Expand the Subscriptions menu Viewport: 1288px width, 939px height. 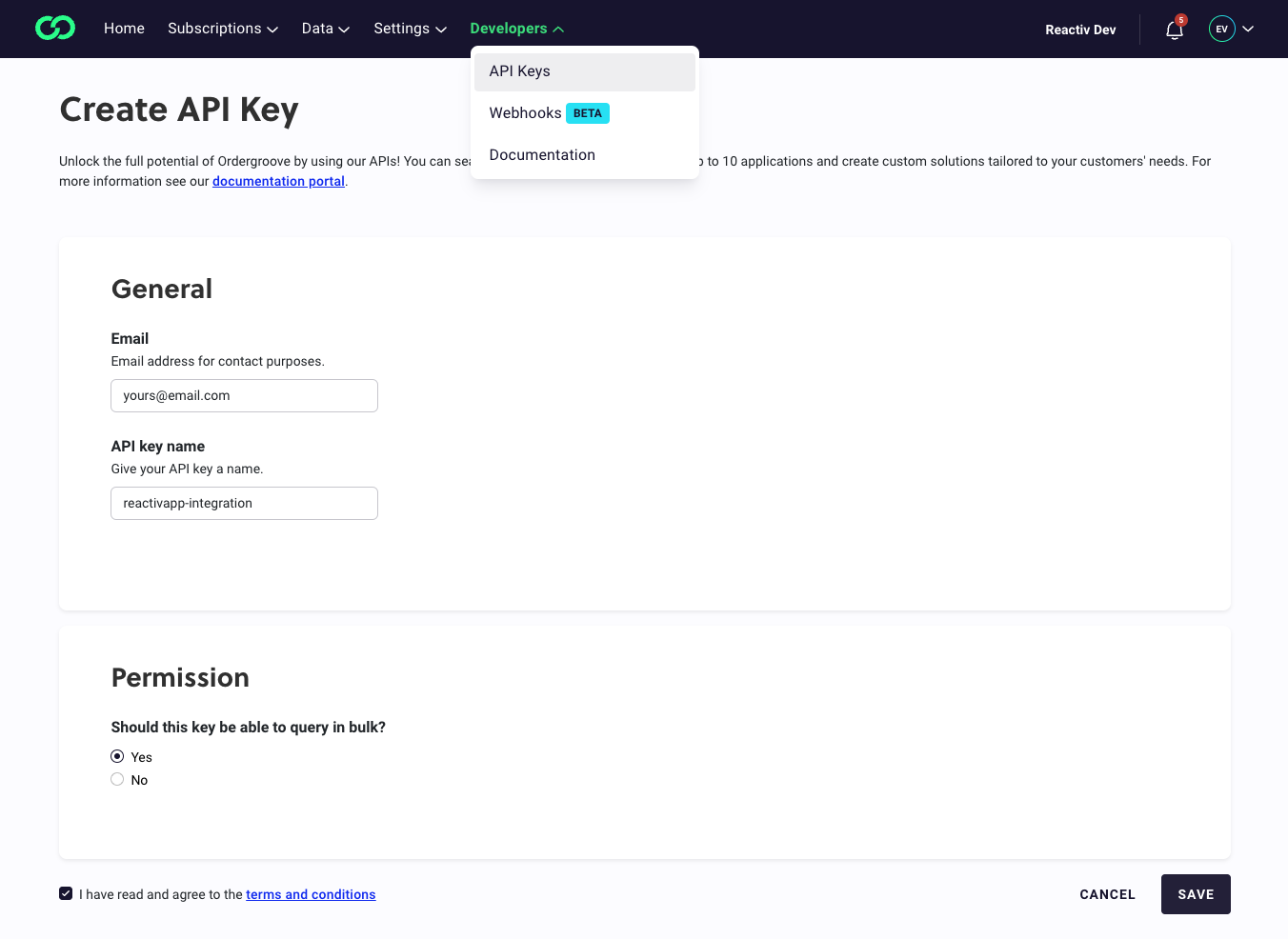click(223, 29)
